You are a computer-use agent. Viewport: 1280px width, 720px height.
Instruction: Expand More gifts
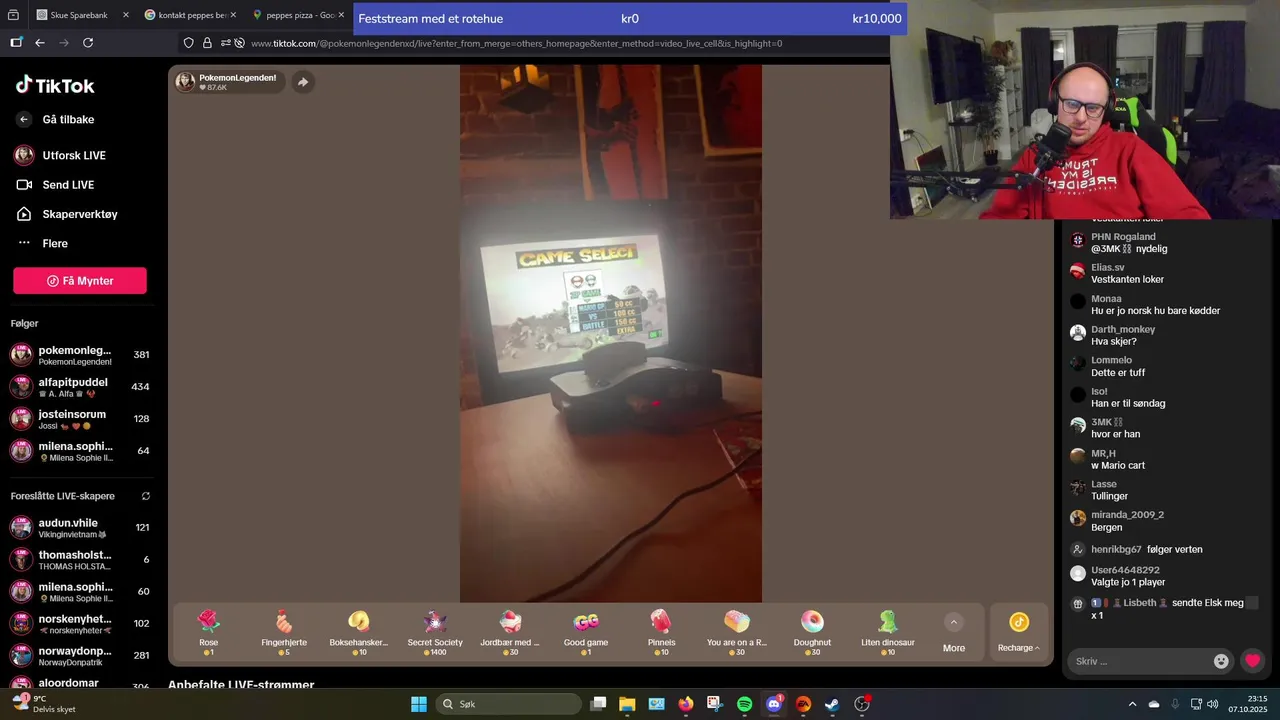[954, 634]
